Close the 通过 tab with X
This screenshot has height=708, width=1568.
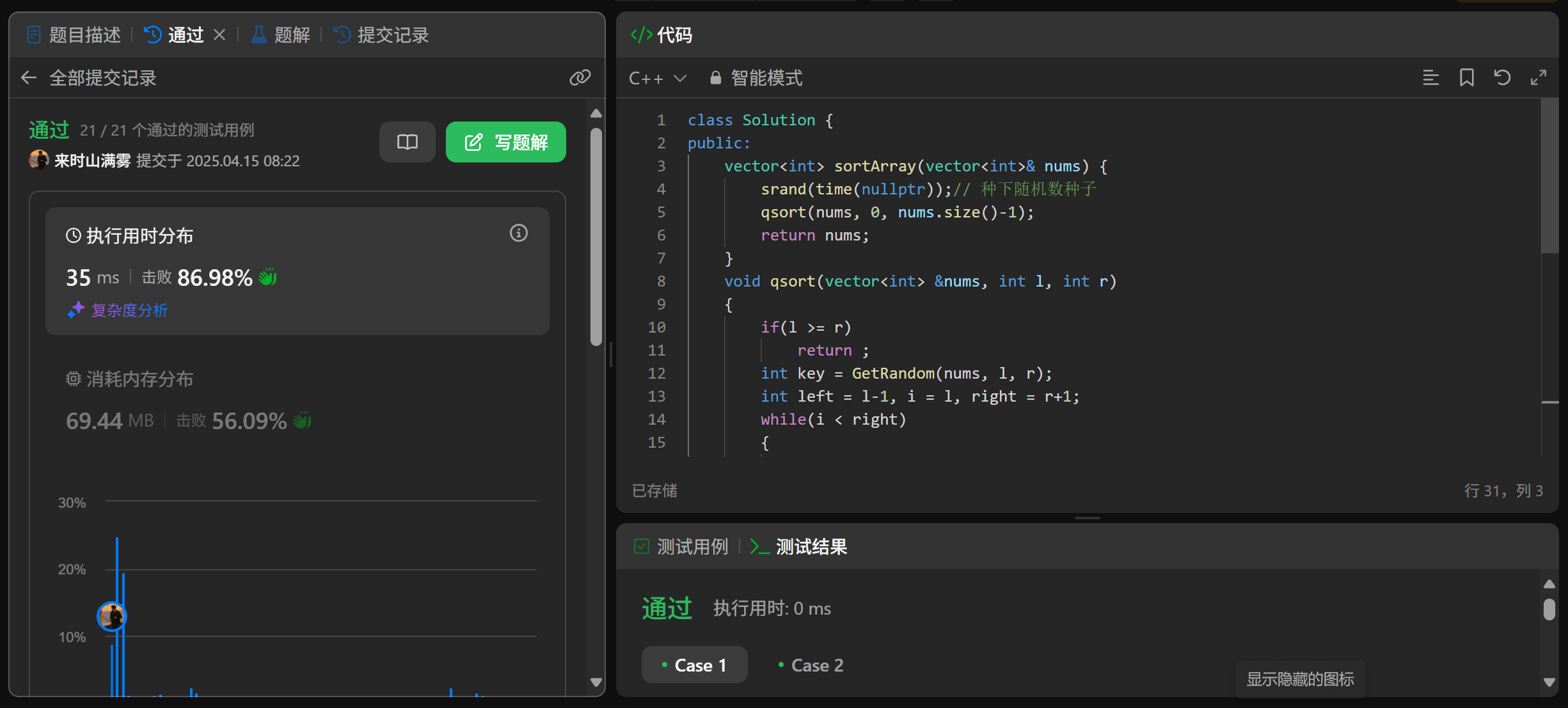click(x=219, y=35)
